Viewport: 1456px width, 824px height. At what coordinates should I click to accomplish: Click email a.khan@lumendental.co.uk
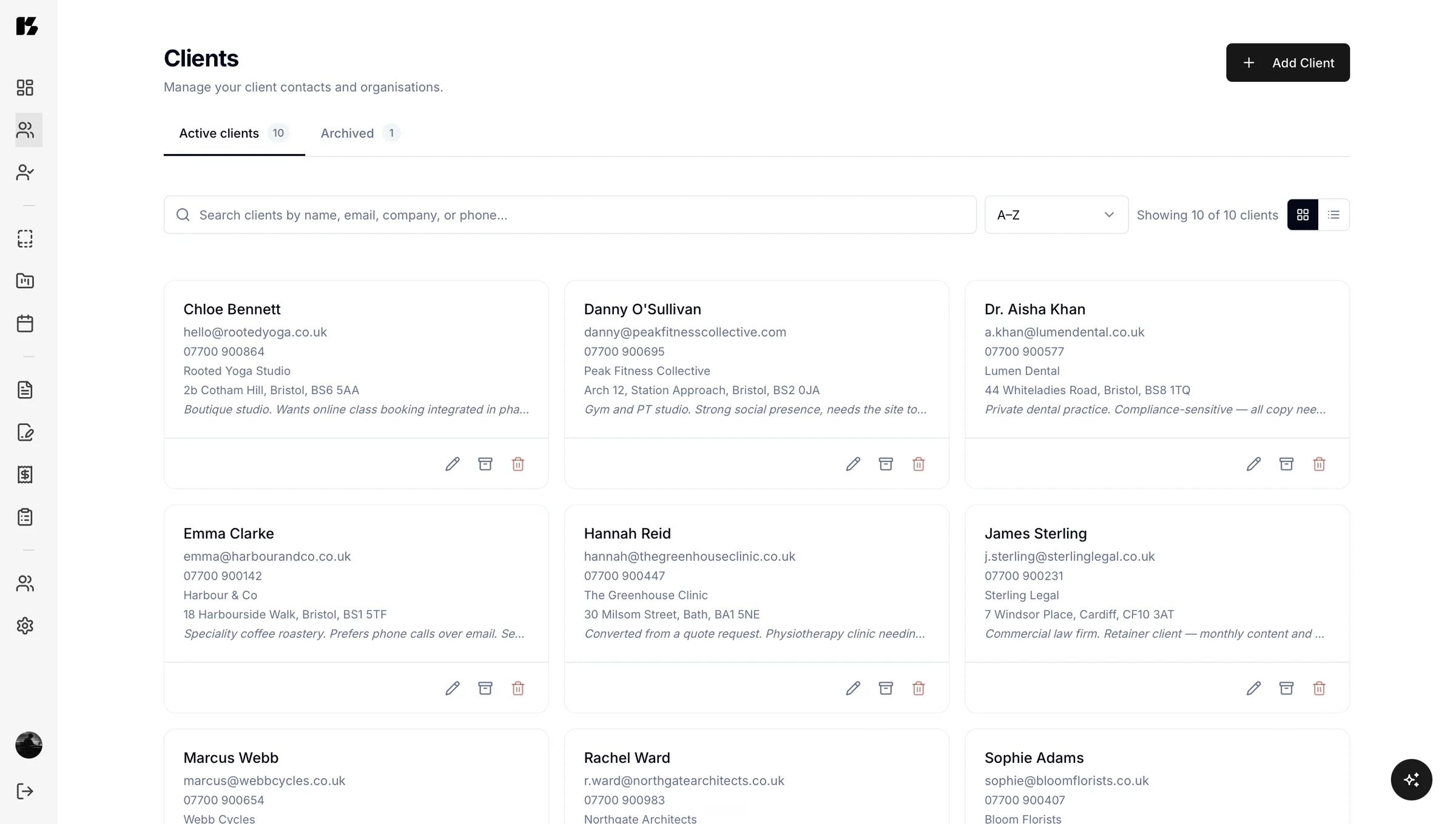coord(1064,332)
